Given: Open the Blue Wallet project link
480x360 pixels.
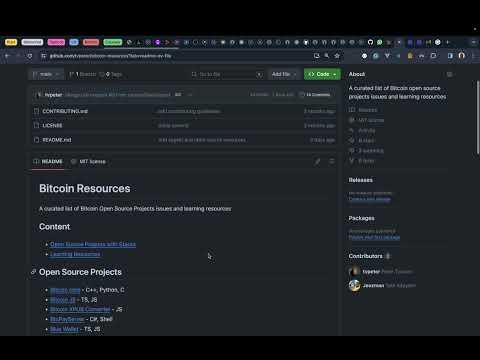Looking at the screenshot, I should 64,329.
